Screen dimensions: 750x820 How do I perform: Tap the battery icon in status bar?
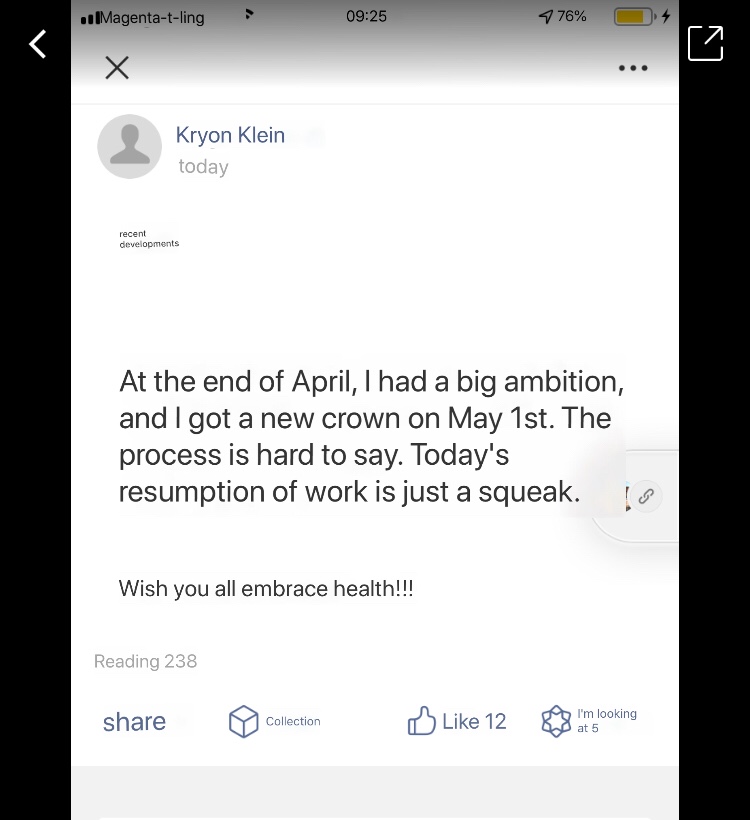(632, 16)
